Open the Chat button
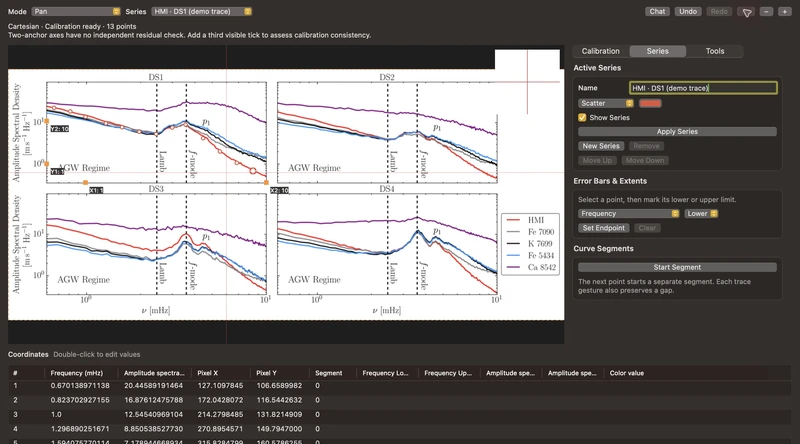The width and height of the screenshot is (800, 444). click(657, 11)
